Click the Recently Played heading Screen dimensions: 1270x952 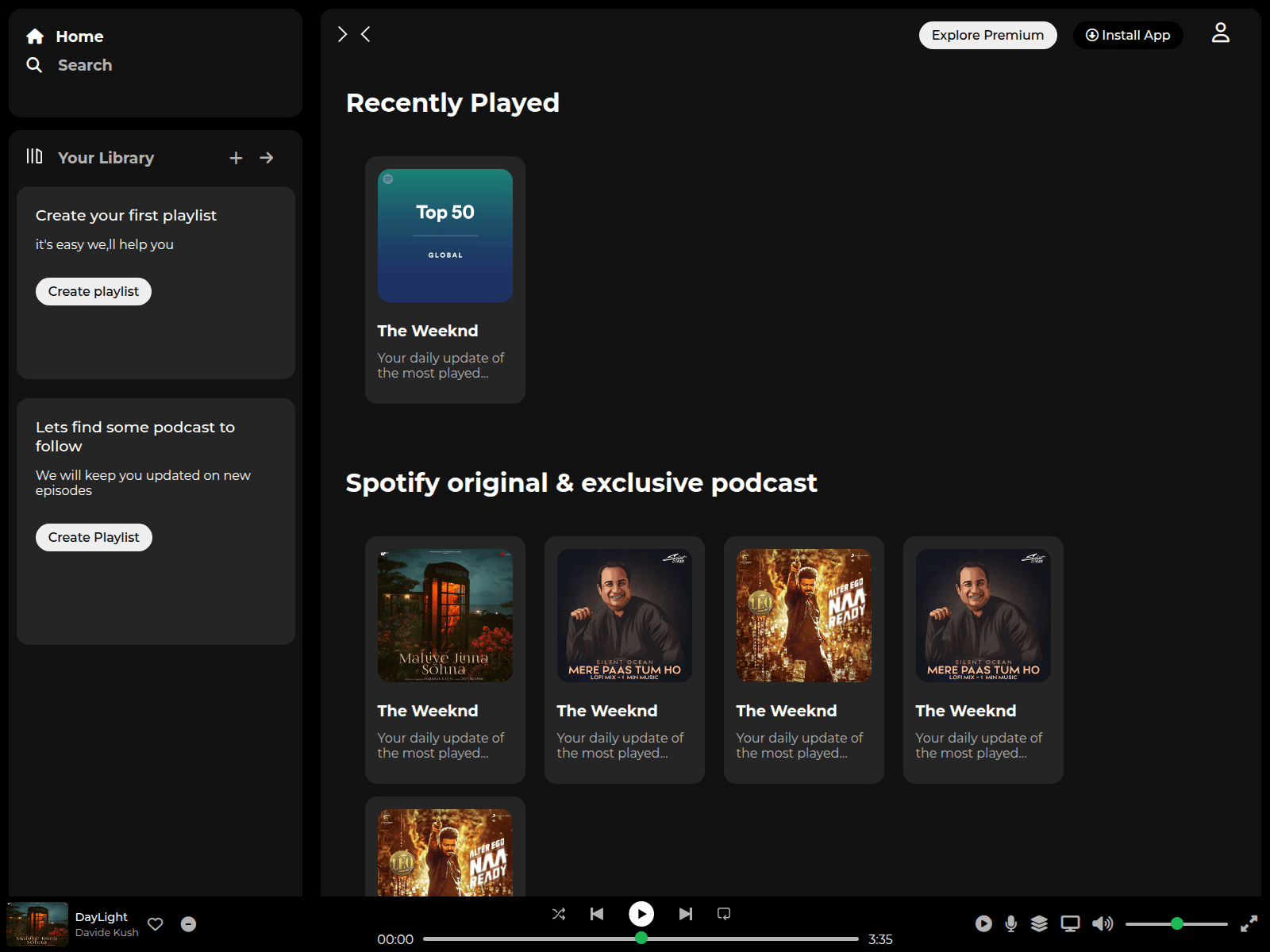tap(452, 103)
